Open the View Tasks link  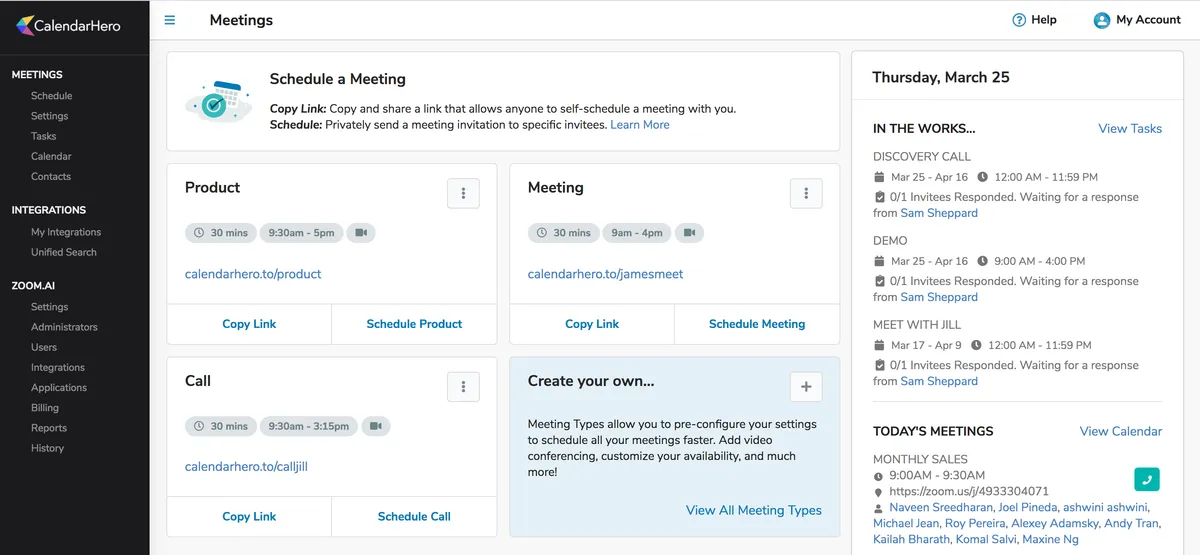[1130, 128]
